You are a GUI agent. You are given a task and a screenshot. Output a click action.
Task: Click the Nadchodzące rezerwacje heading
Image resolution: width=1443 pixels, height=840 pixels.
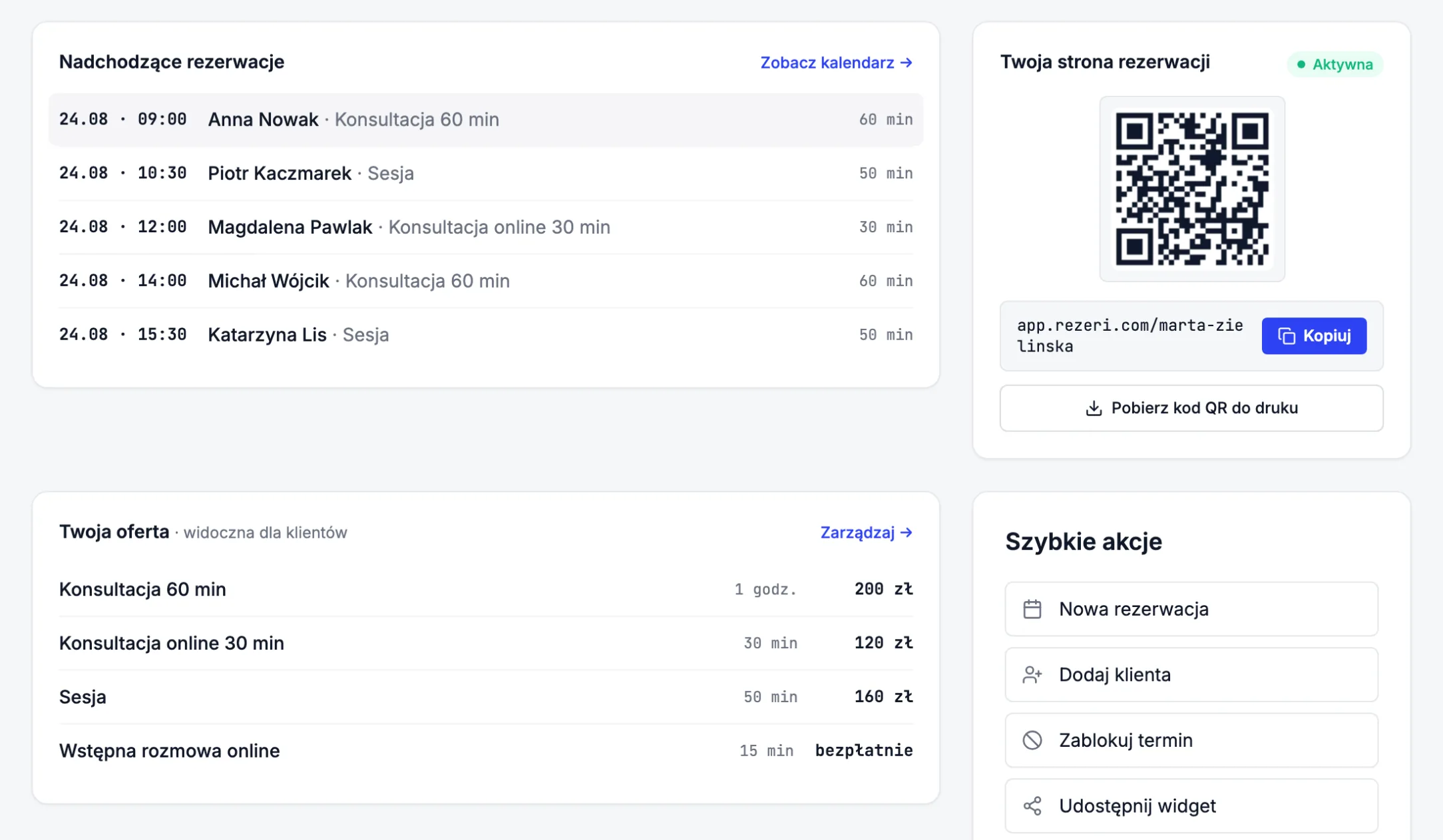point(172,62)
